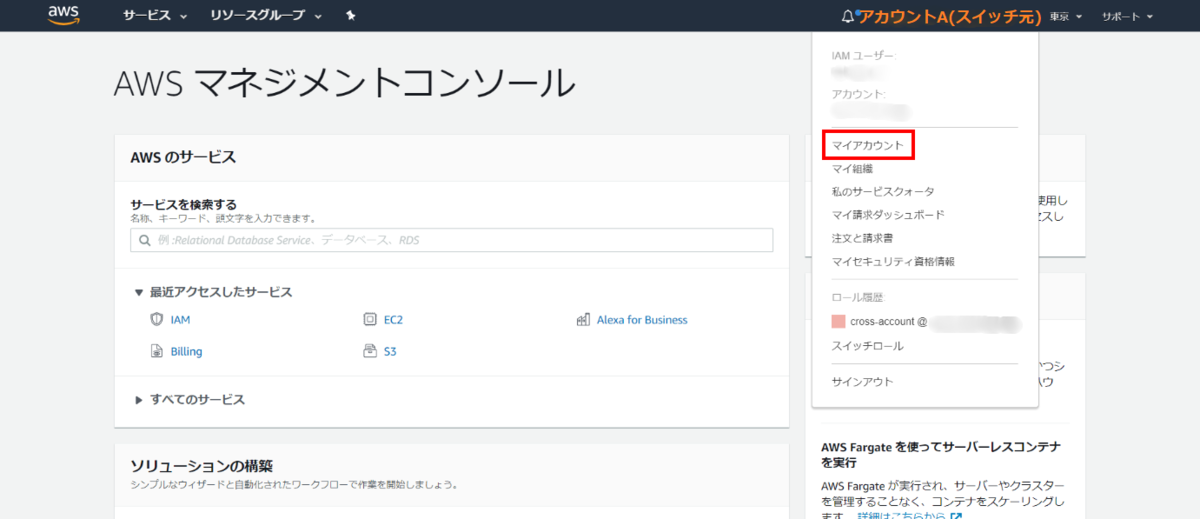Open マイセキュリティ資格情報 menu entry
Viewport: 1200px width, 519px height.
click(x=893, y=261)
